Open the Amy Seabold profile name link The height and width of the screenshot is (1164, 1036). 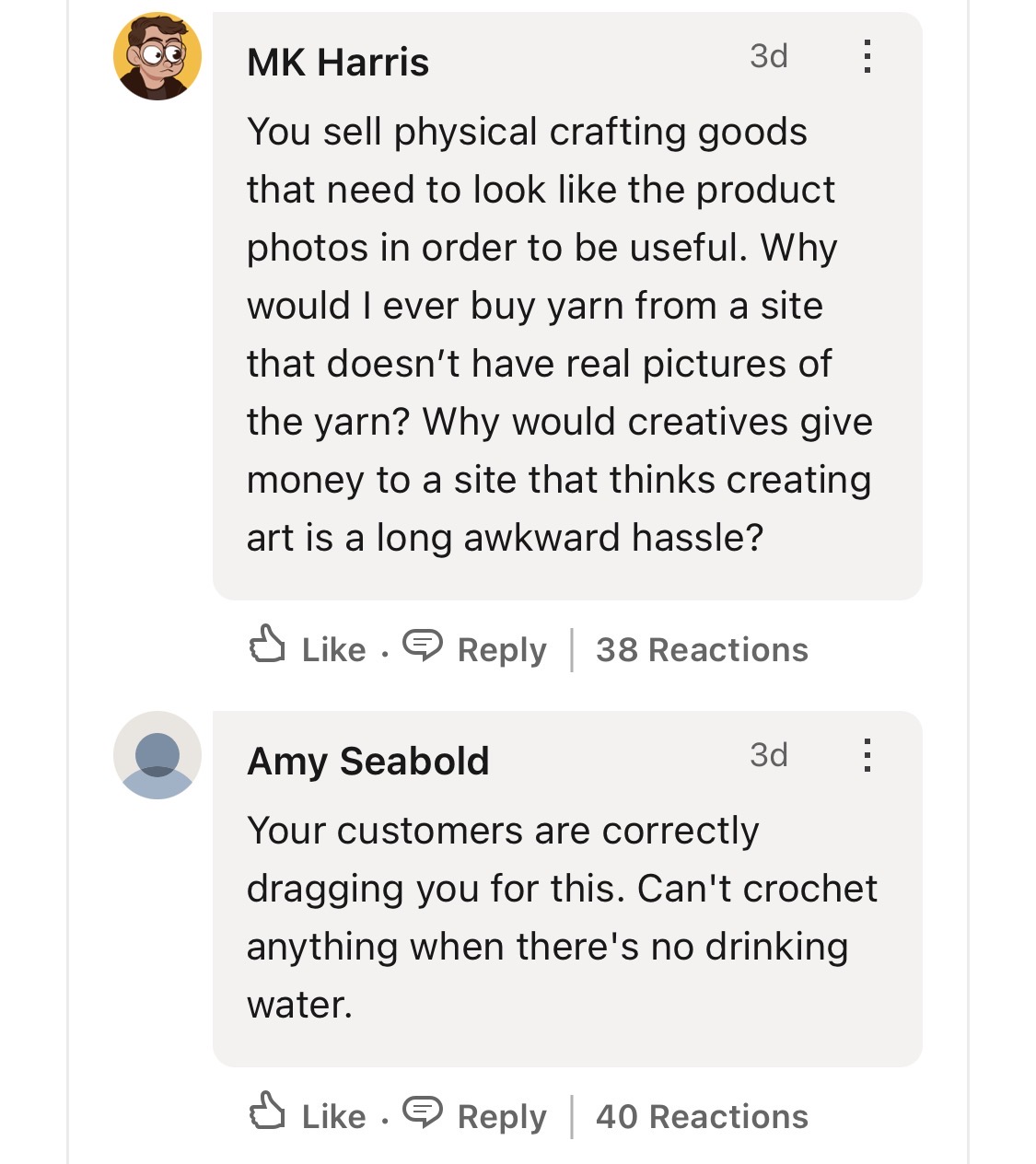coord(368,762)
